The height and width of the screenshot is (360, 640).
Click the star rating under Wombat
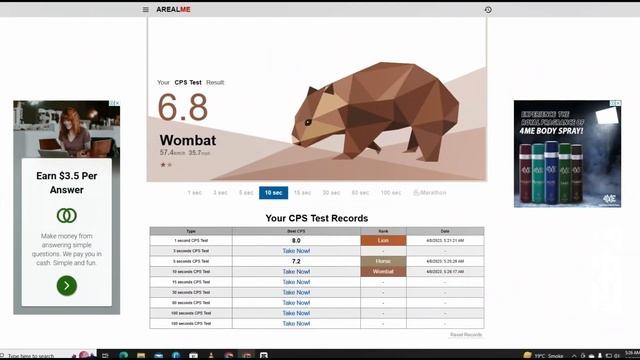pyautogui.click(x=166, y=165)
